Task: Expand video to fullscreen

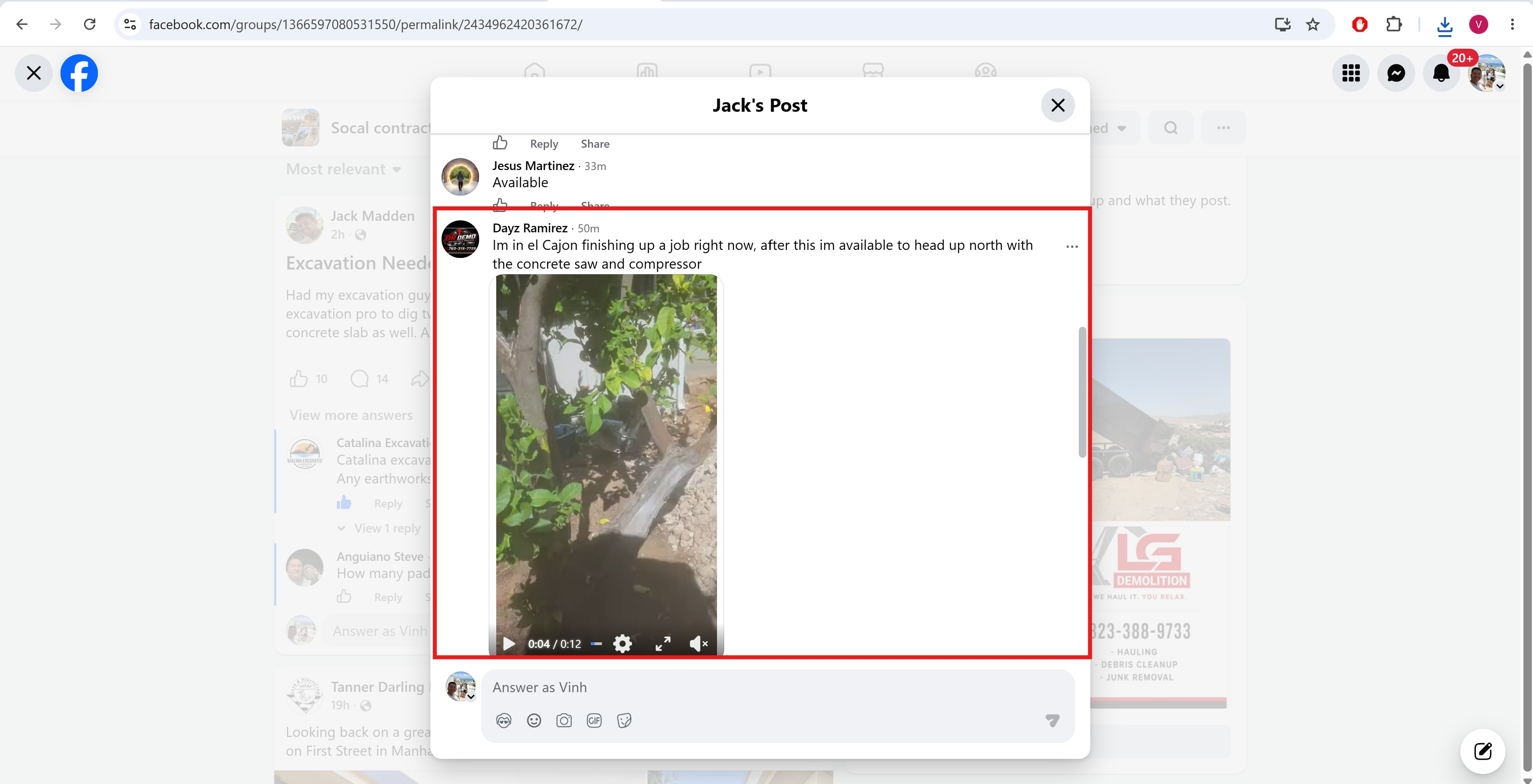Action: pos(663,643)
